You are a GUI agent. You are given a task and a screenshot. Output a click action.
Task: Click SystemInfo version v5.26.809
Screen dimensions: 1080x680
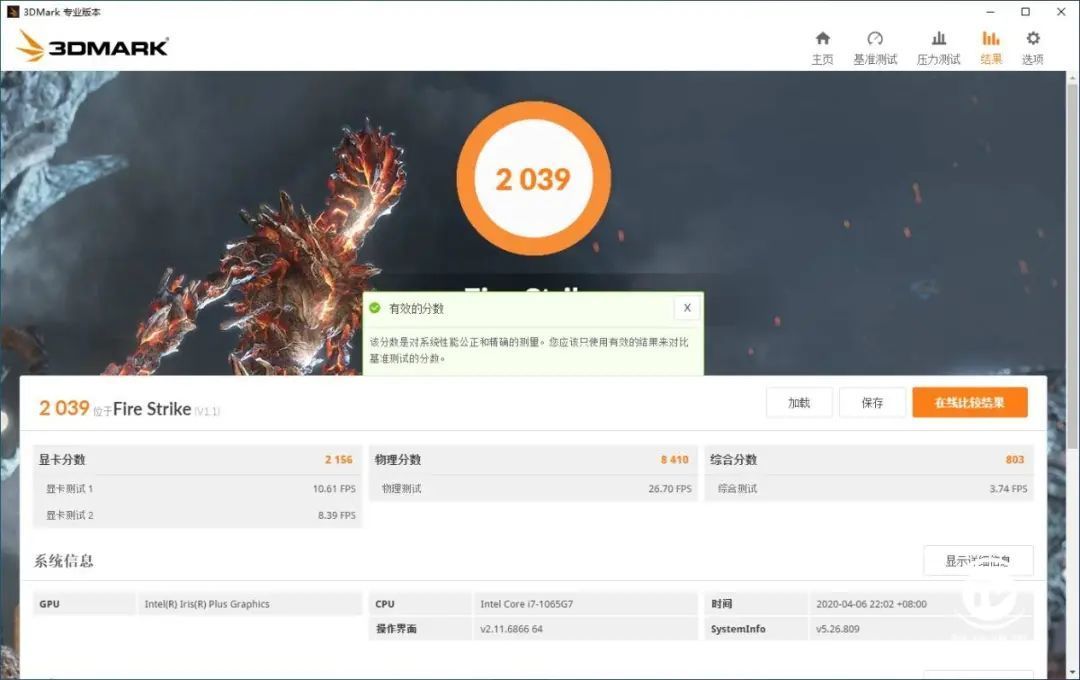(x=838, y=629)
